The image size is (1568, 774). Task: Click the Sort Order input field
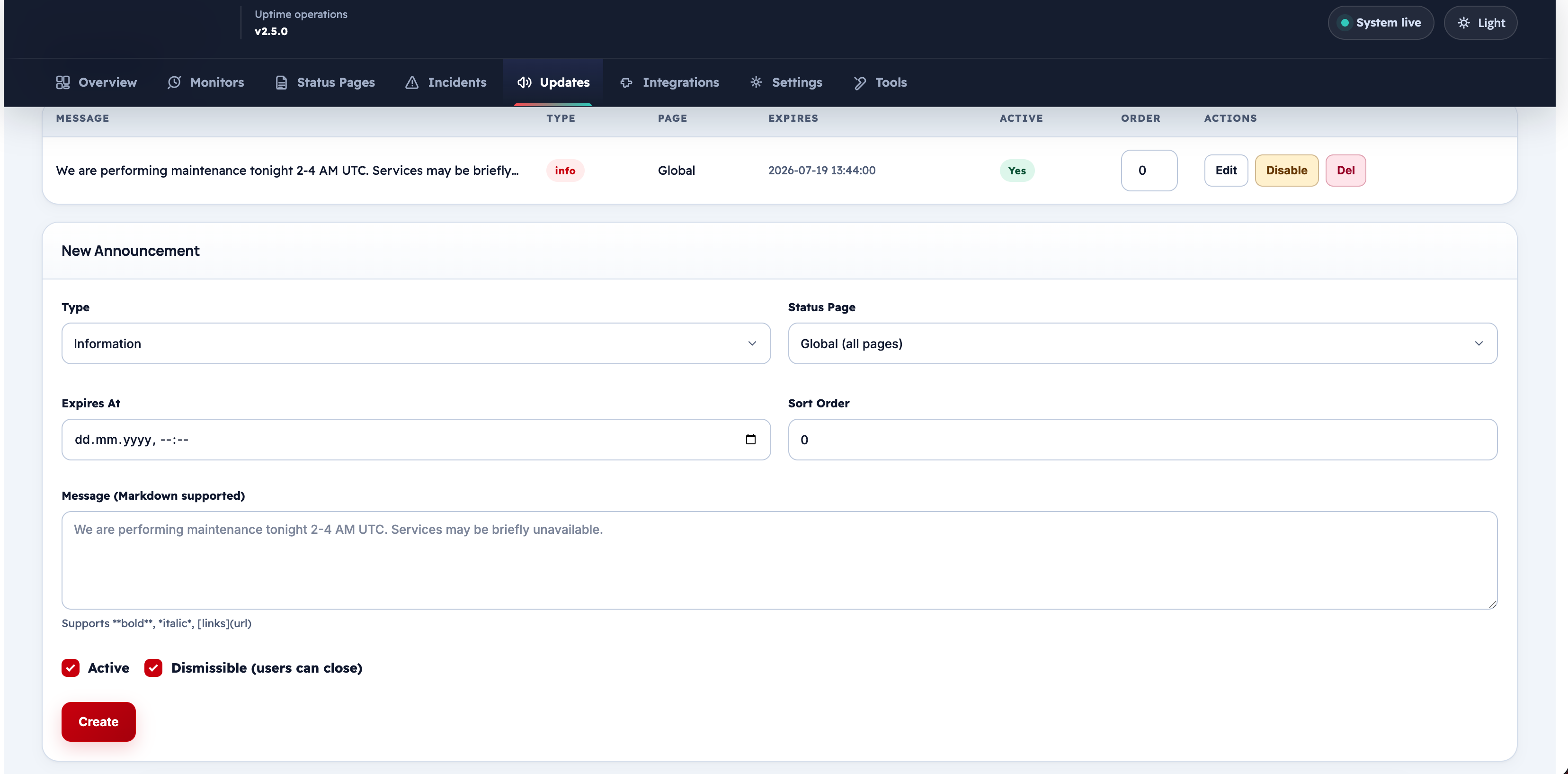[1142, 439]
